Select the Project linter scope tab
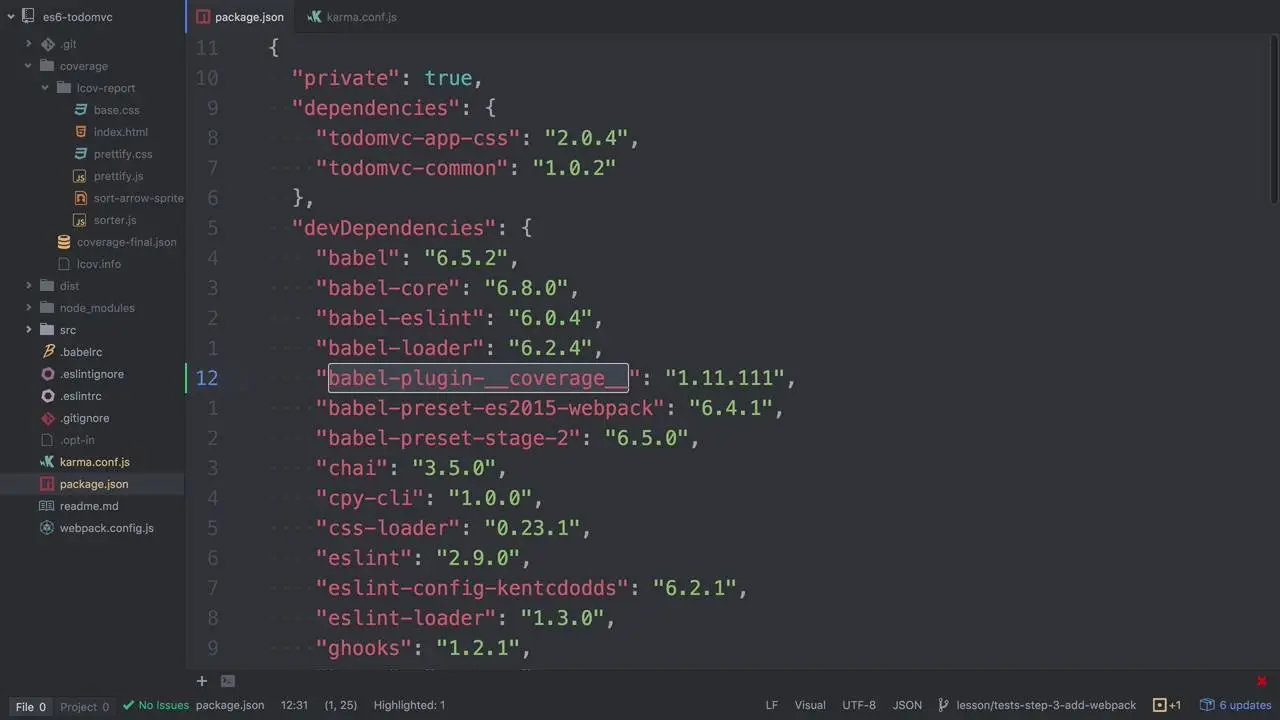Image resolution: width=1280 pixels, height=720 pixels. pos(84,706)
